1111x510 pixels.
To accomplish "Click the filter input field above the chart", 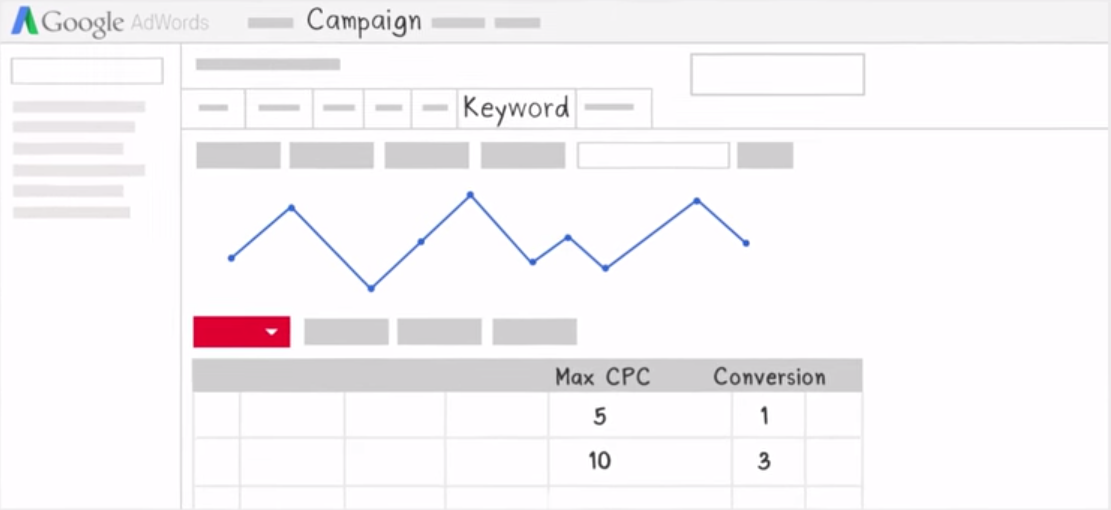I will click(x=653, y=155).
